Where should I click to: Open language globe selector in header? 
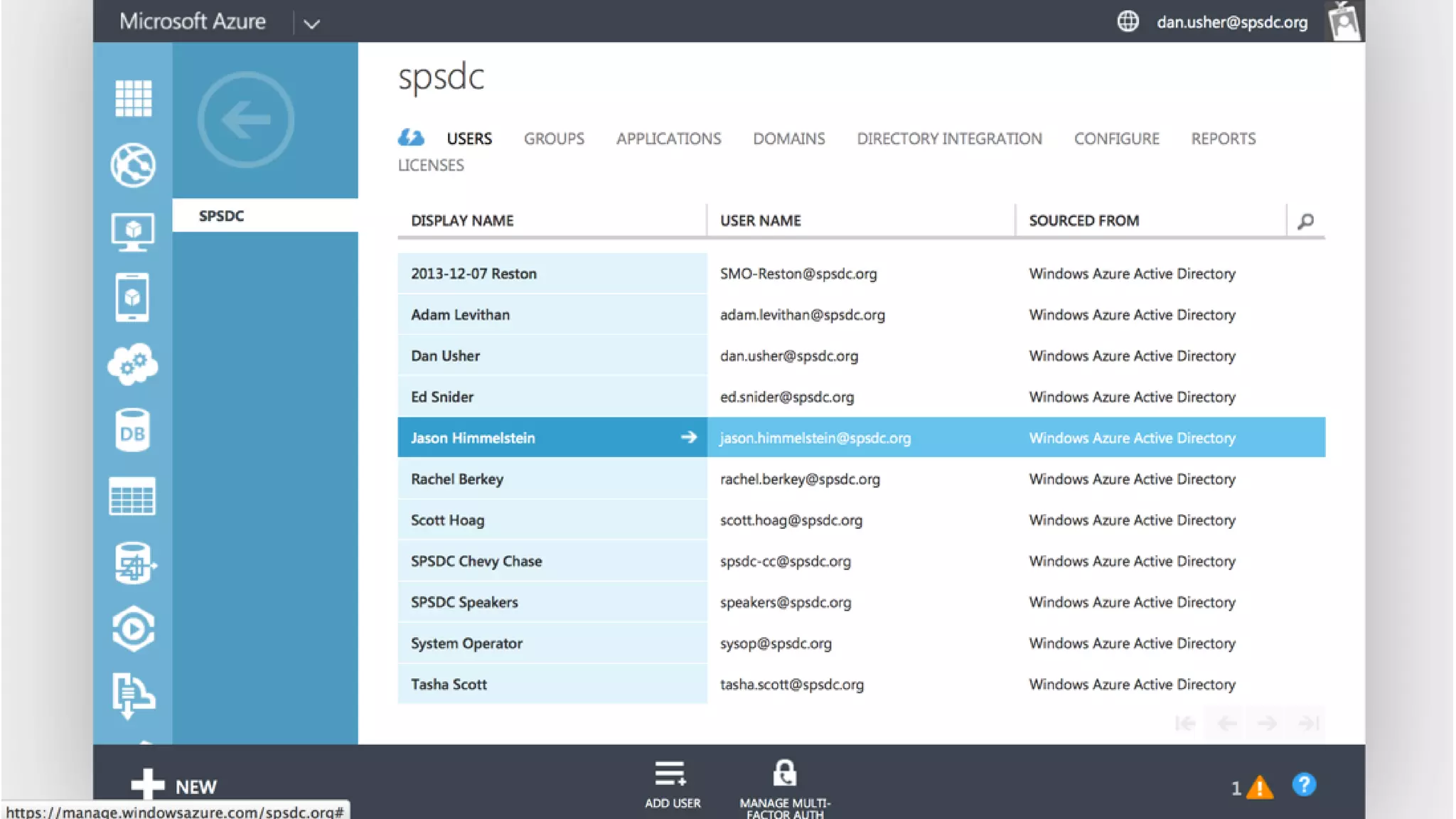click(x=1128, y=21)
